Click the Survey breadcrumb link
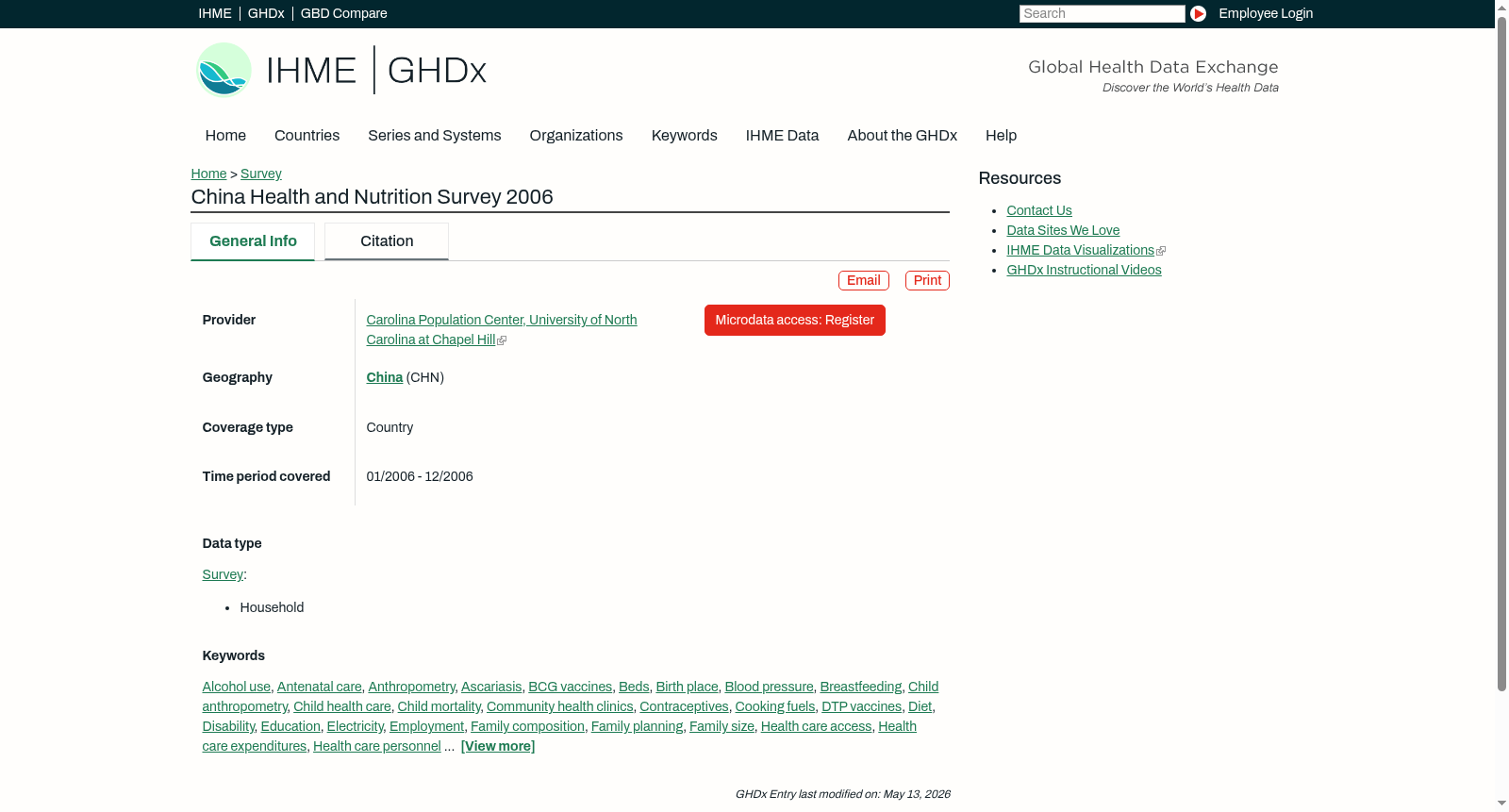This screenshot has width=1509, height=812. pos(261,174)
